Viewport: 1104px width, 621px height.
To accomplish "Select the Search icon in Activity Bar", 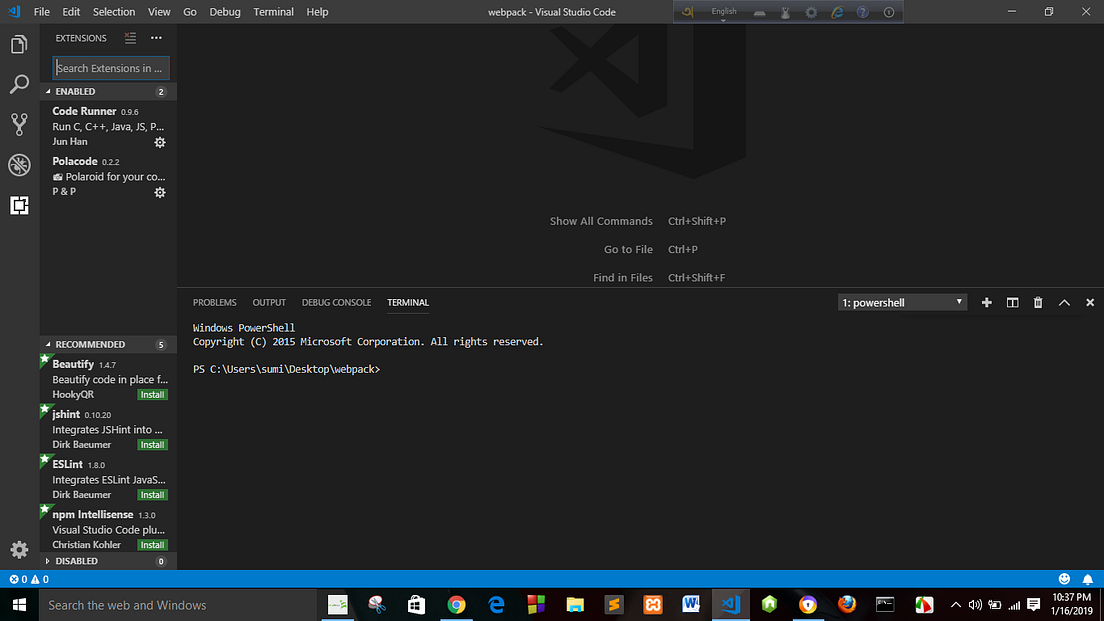I will (x=18, y=84).
